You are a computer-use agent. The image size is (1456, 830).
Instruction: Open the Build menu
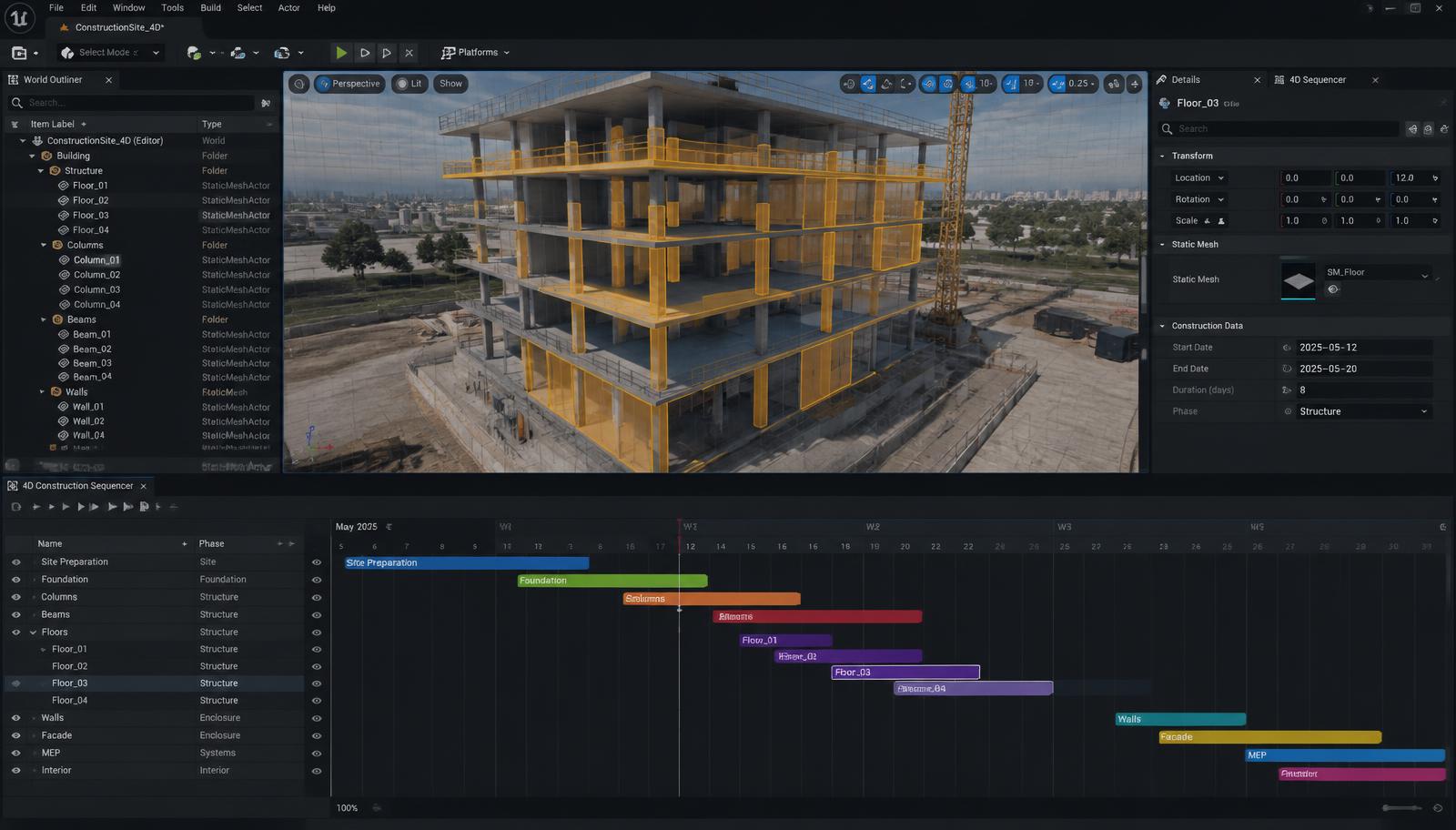(210, 8)
